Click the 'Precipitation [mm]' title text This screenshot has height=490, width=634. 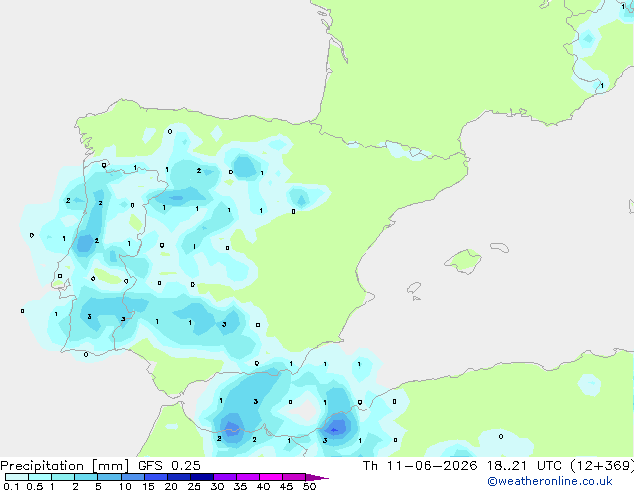pos(64,466)
